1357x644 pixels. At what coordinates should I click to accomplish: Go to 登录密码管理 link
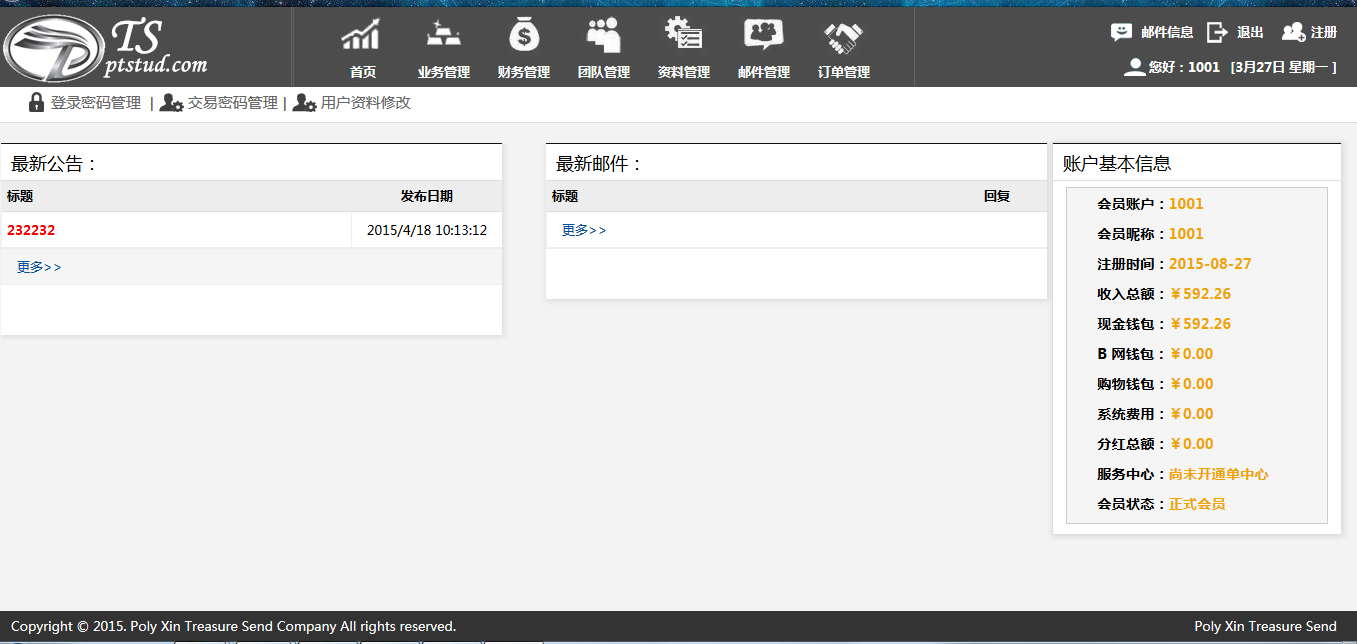tap(96, 103)
